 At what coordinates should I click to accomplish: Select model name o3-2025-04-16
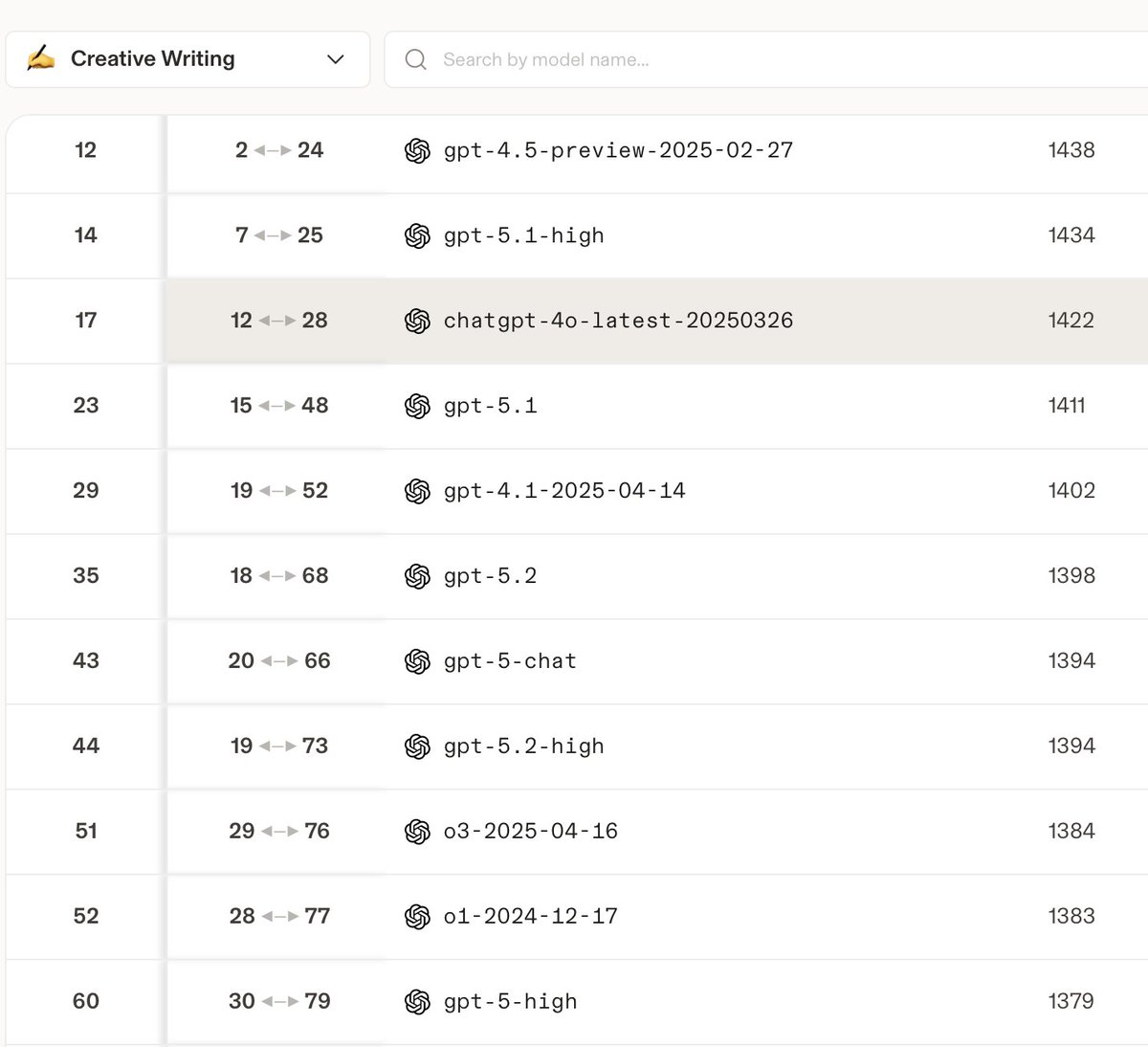(x=531, y=832)
